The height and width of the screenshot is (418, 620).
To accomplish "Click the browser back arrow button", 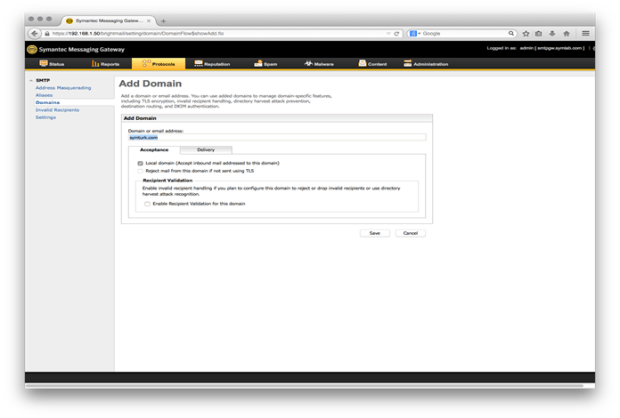I will tap(36, 33).
